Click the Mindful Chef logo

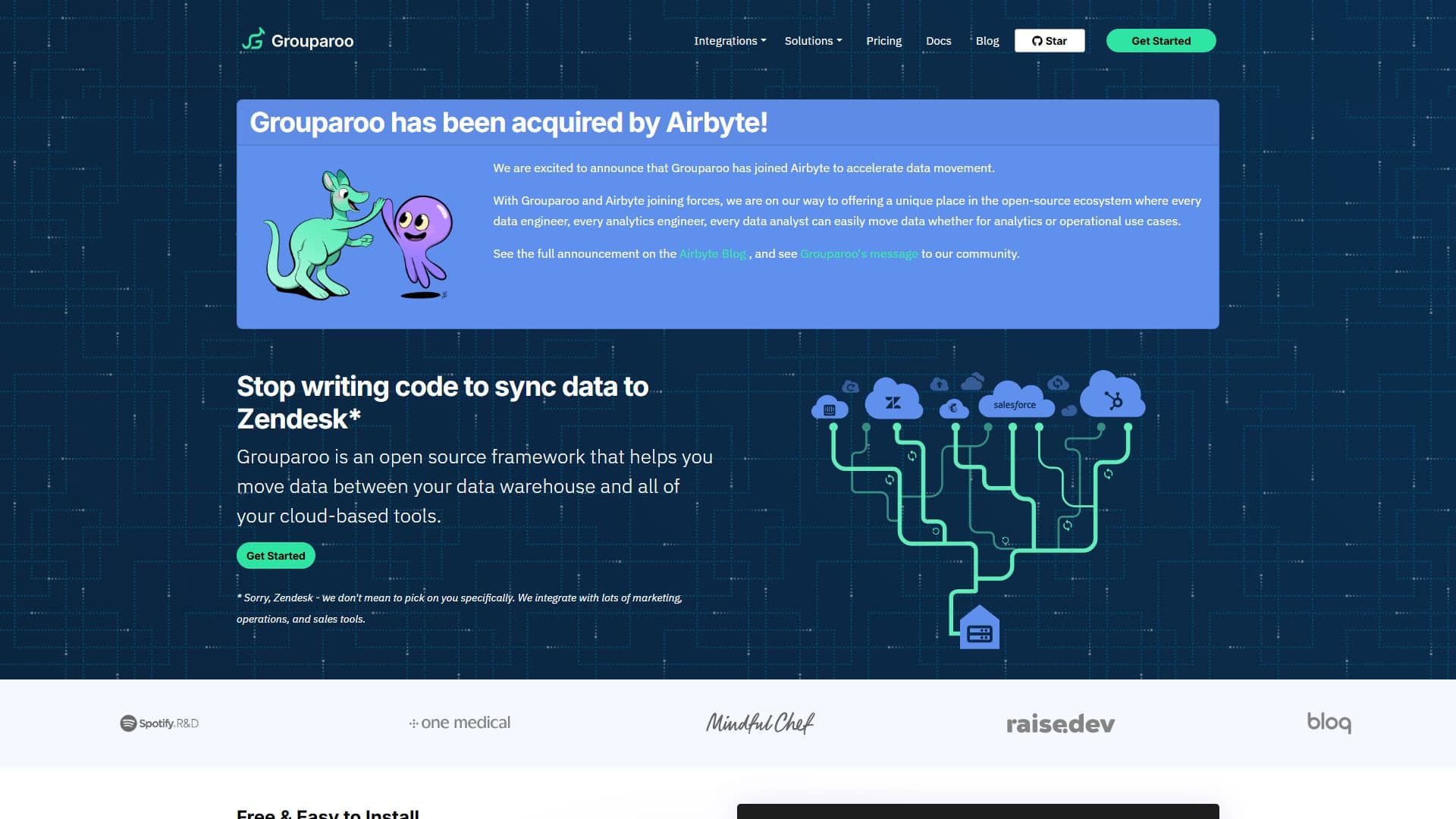760,723
